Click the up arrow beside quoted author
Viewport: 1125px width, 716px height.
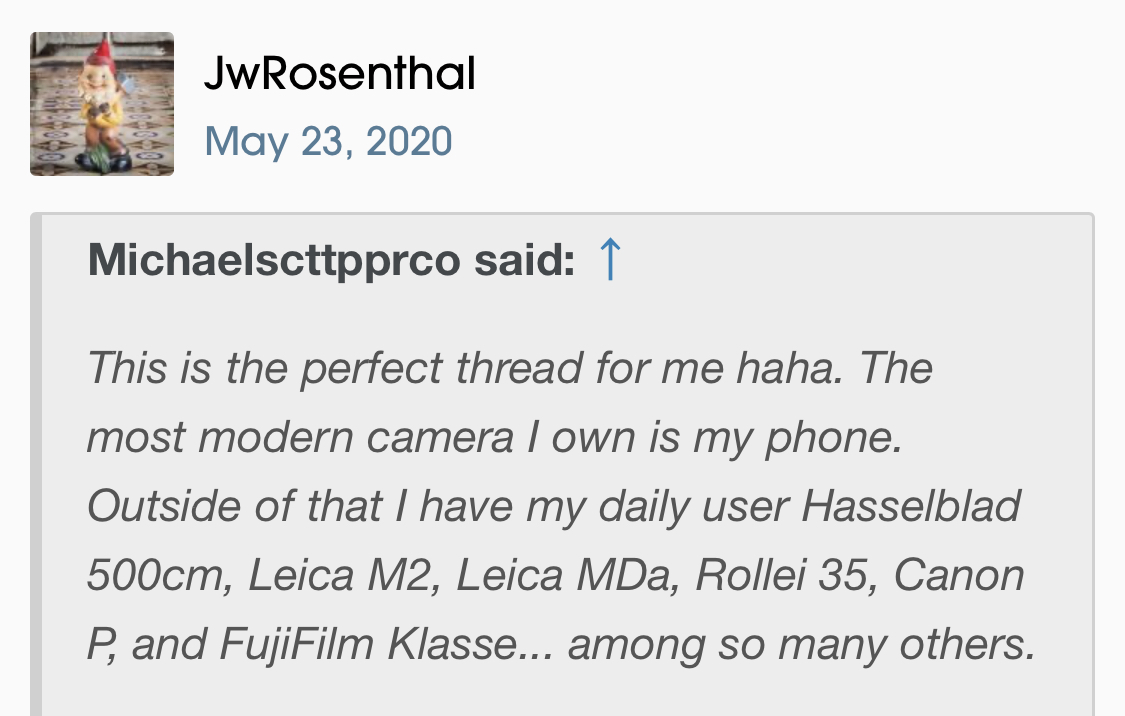609,260
